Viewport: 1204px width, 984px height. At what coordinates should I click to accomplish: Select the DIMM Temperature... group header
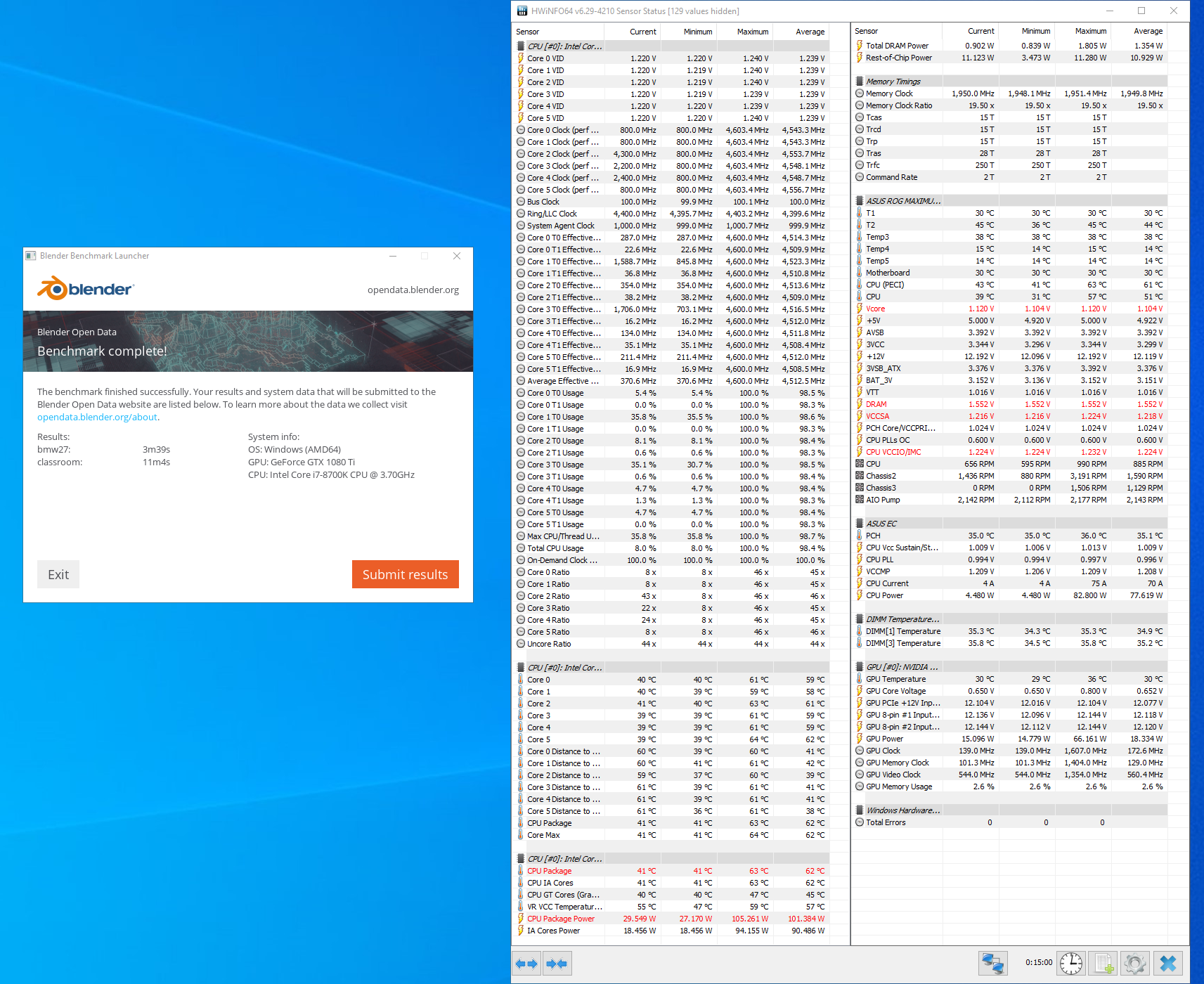coord(1011,619)
